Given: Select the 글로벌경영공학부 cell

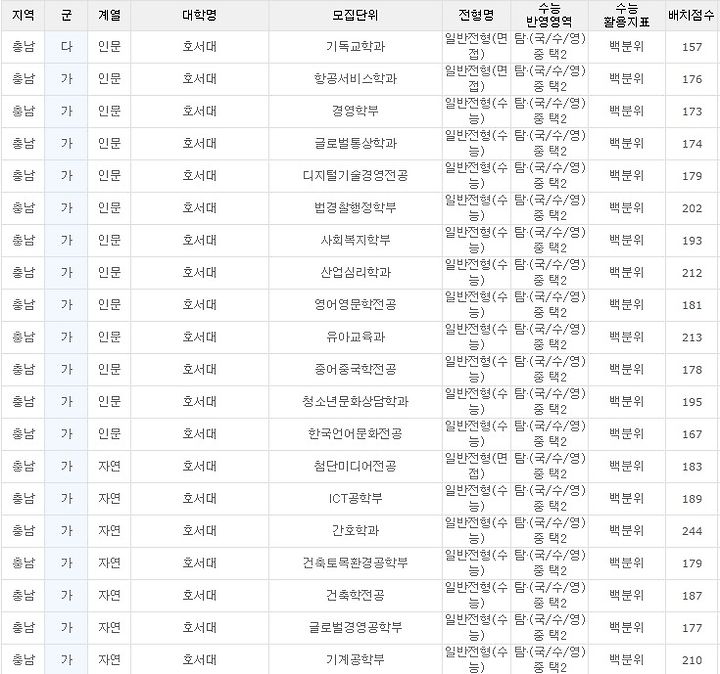Looking at the screenshot, I should (355, 627).
